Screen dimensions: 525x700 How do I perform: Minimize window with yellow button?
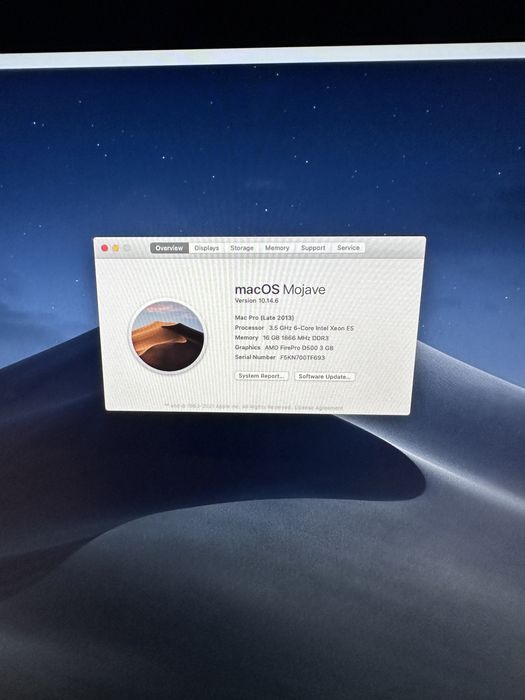pyautogui.click(x=116, y=248)
